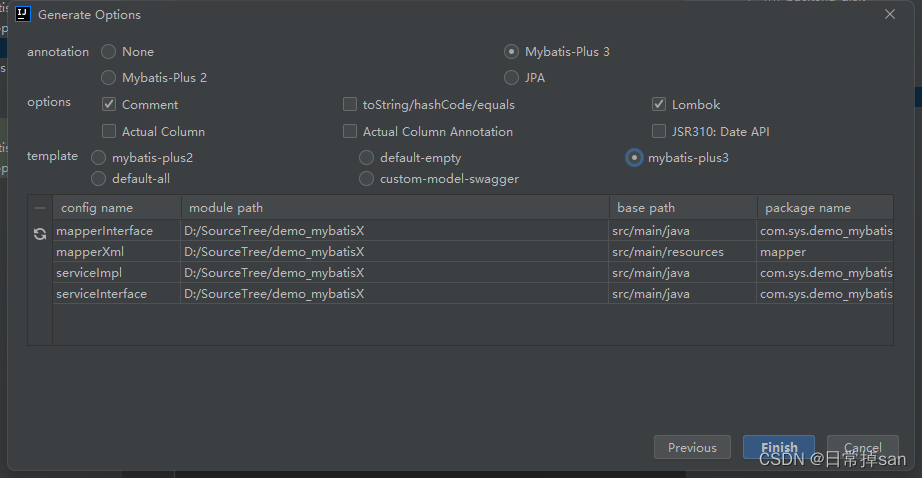
Task: Select the Mybatis-Plus 2 annotation option
Action: tap(108, 78)
